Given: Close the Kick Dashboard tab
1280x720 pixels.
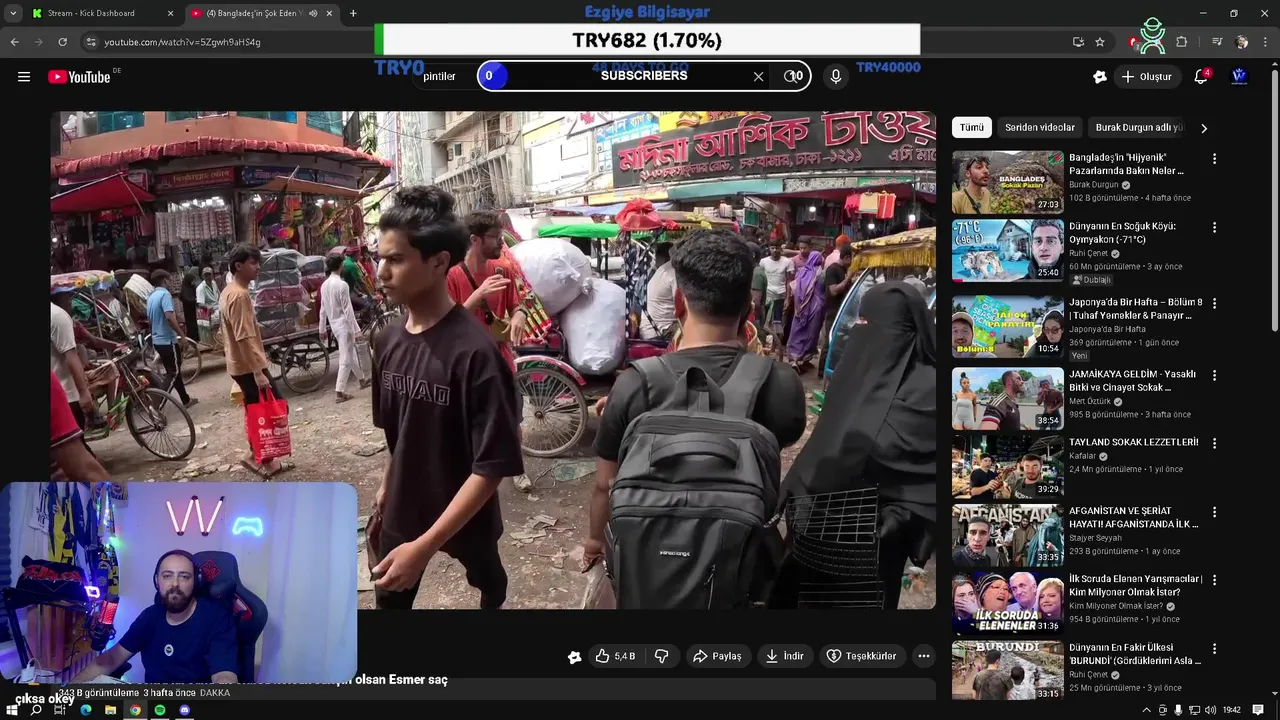Looking at the screenshot, I should (x=170, y=13).
